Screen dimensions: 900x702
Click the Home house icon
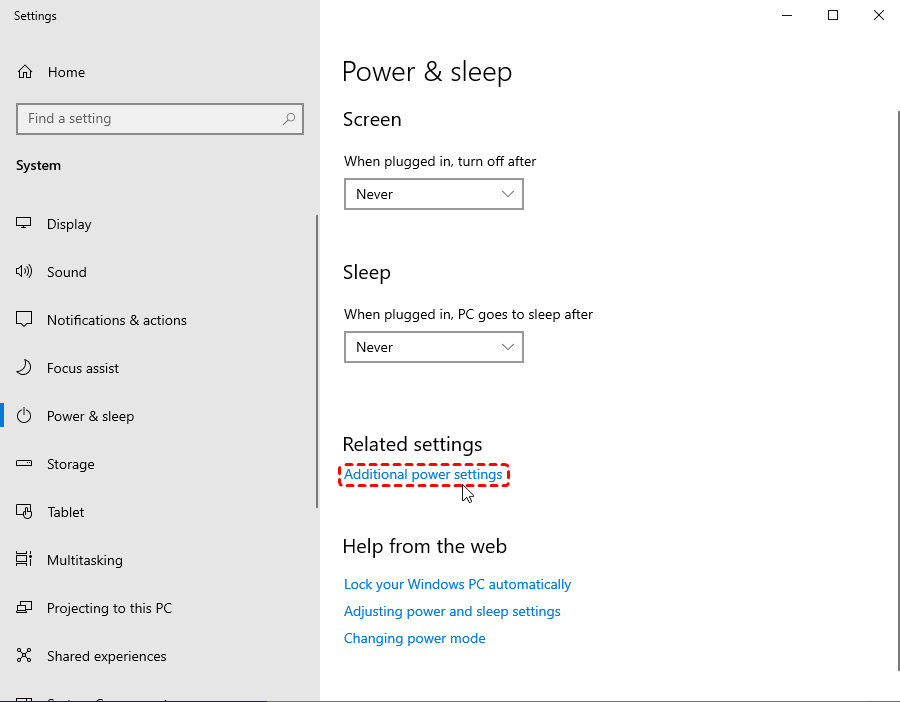click(25, 72)
